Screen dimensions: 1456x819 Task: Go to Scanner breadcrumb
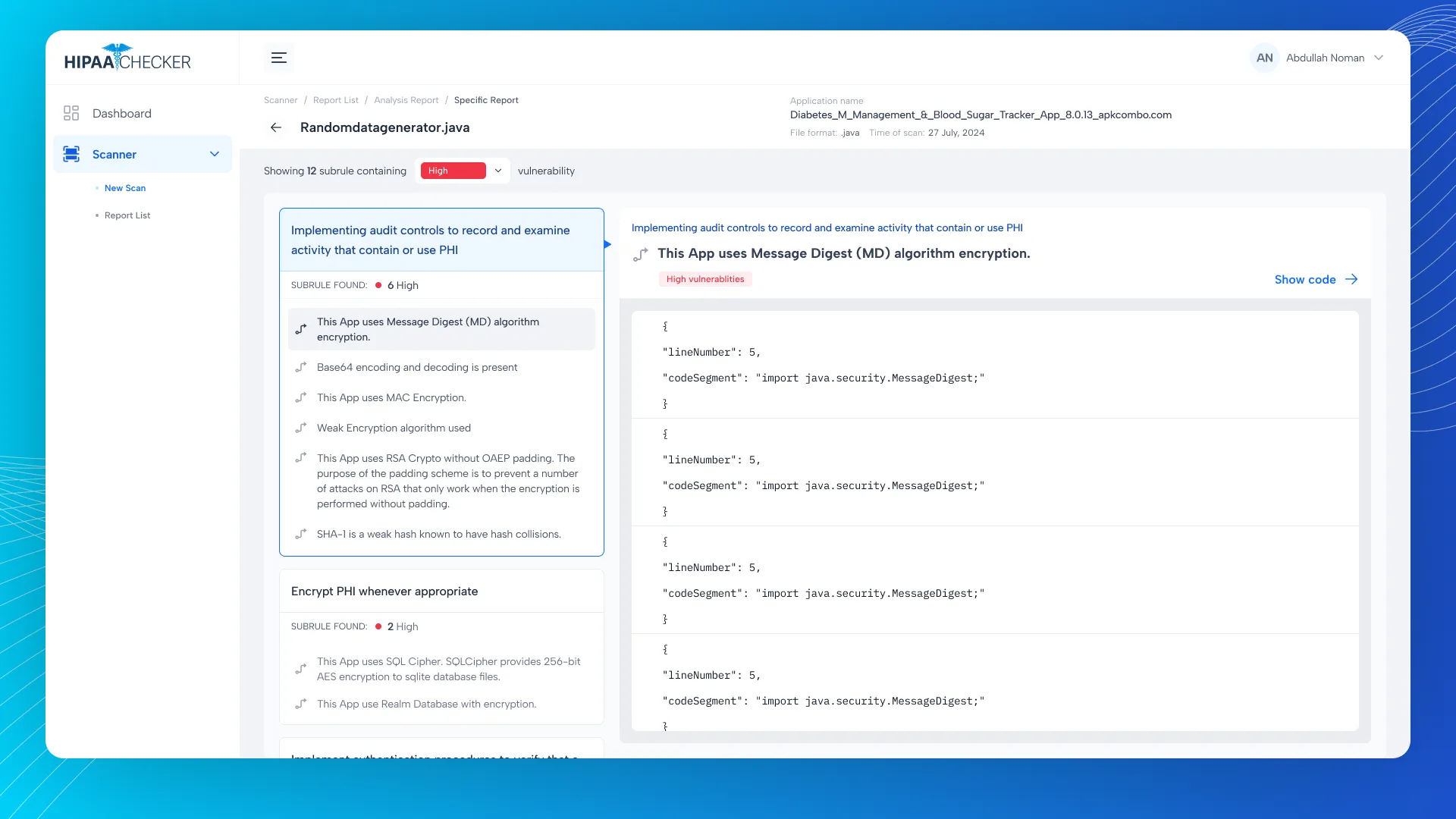(281, 100)
